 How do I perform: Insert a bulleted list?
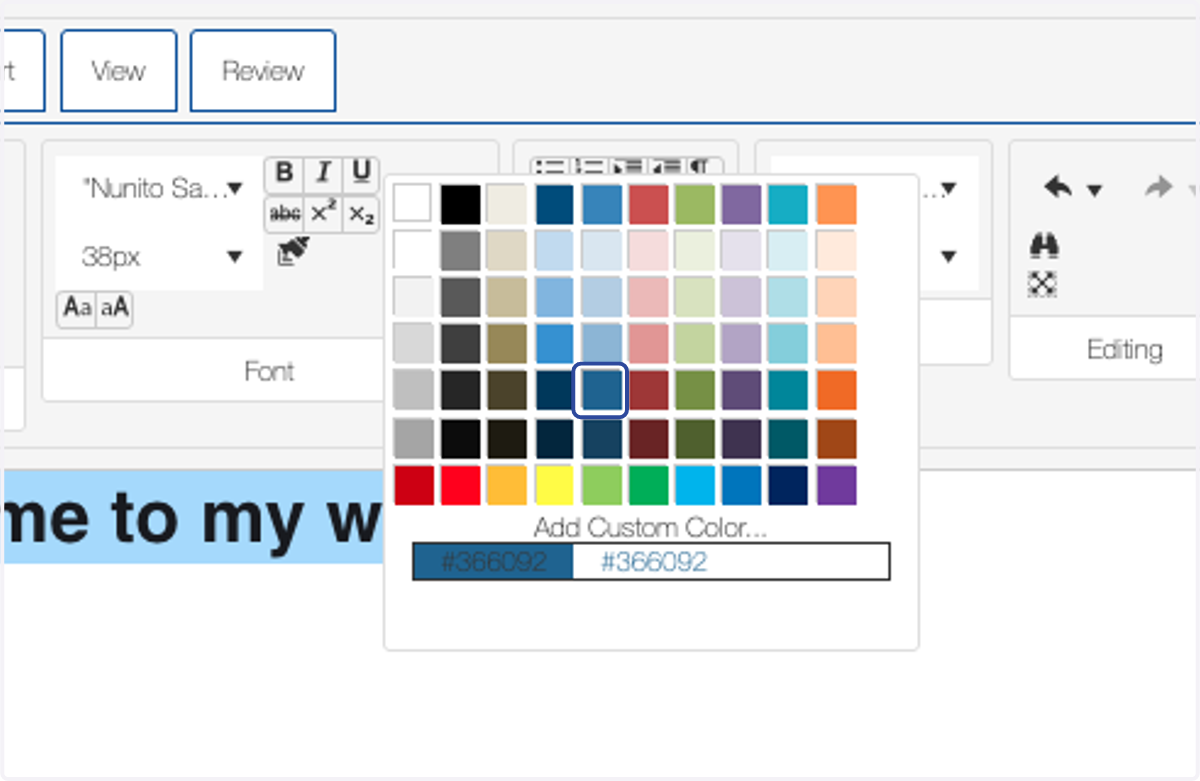[x=549, y=166]
